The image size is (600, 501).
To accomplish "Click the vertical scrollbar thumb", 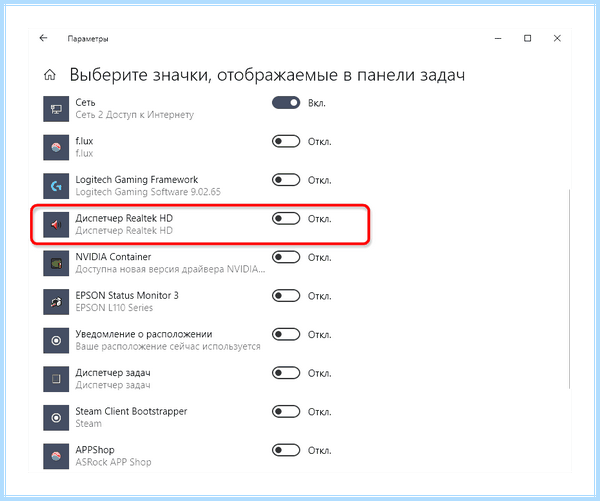I will coord(569,289).
